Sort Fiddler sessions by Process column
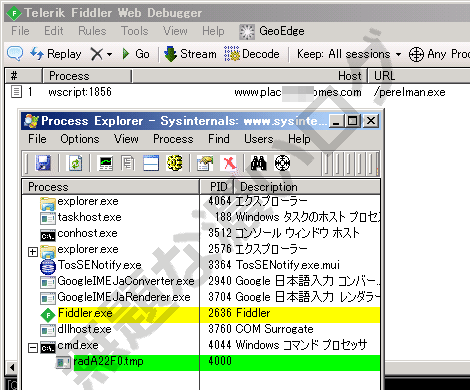The height and width of the screenshot is (390, 470). click(x=87, y=76)
